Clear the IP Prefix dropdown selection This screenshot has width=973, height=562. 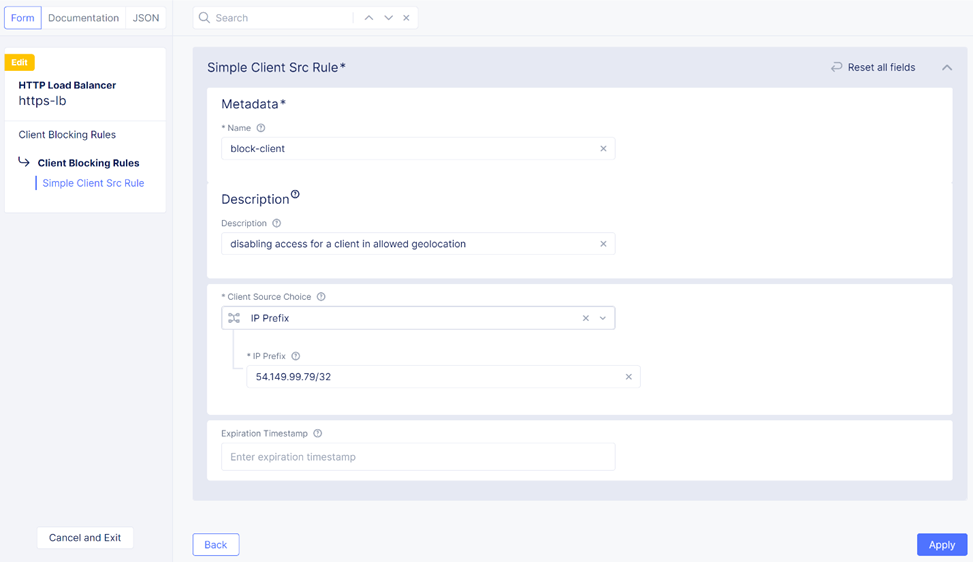tap(586, 318)
